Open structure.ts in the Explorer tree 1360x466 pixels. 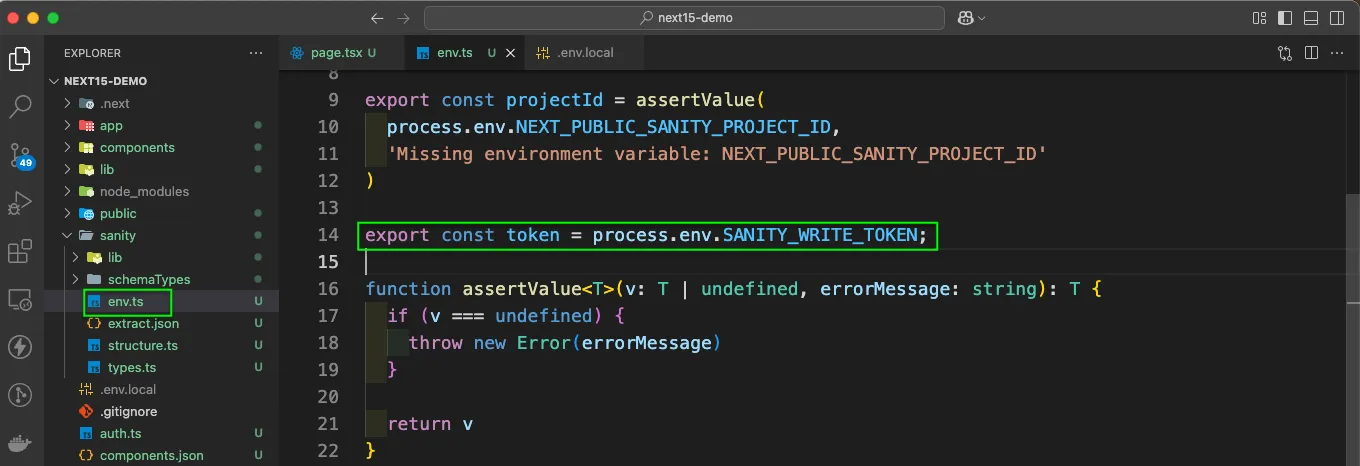coord(143,345)
